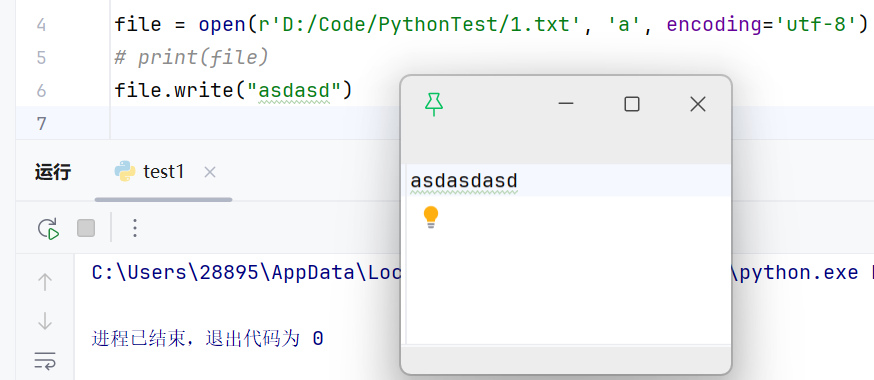Close the test1 run tab

click(210, 172)
